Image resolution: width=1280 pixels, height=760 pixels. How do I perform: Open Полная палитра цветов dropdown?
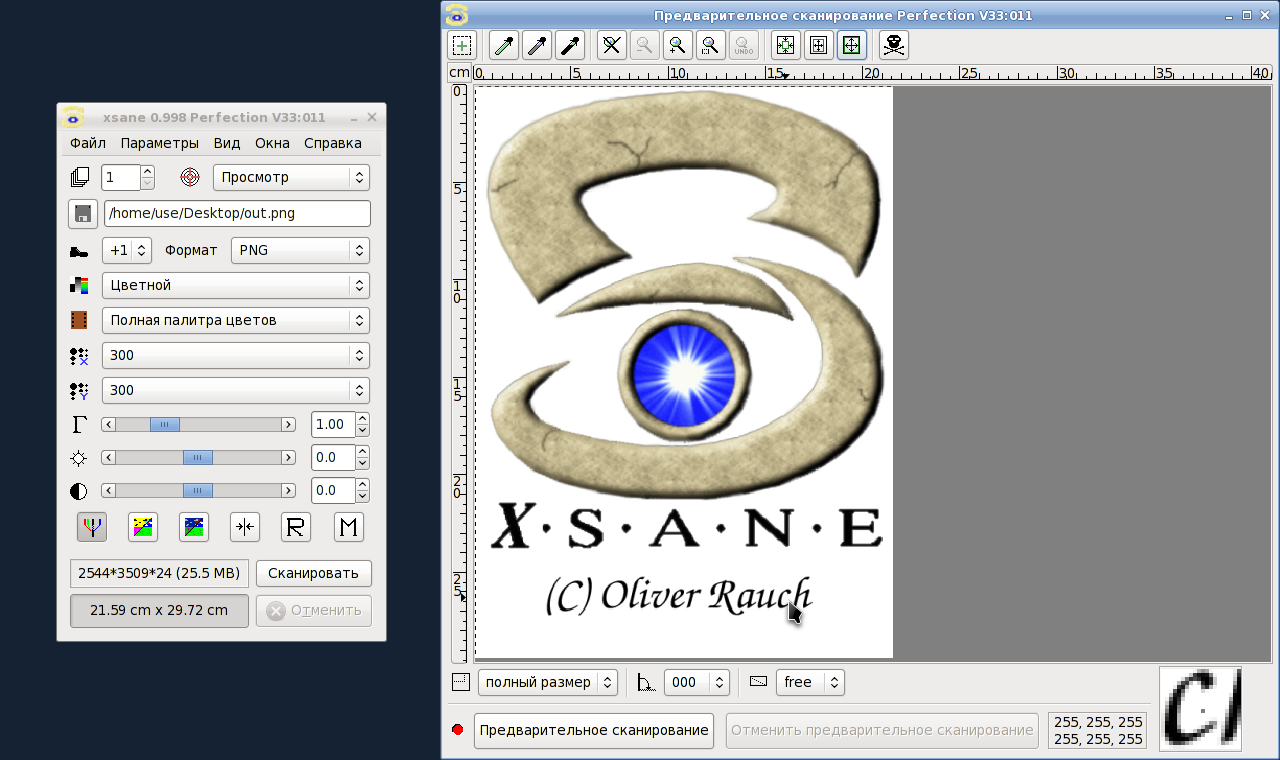tap(236, 320)
